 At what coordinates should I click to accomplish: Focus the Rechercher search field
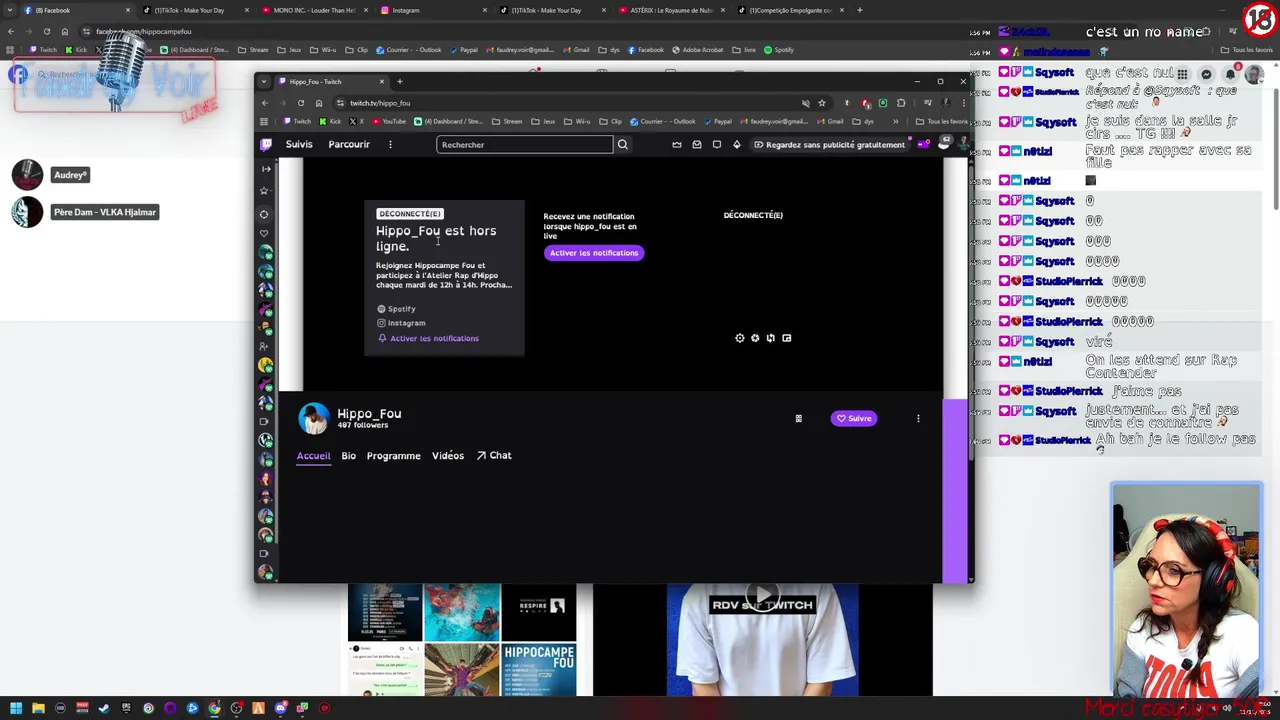coord(525,145)
